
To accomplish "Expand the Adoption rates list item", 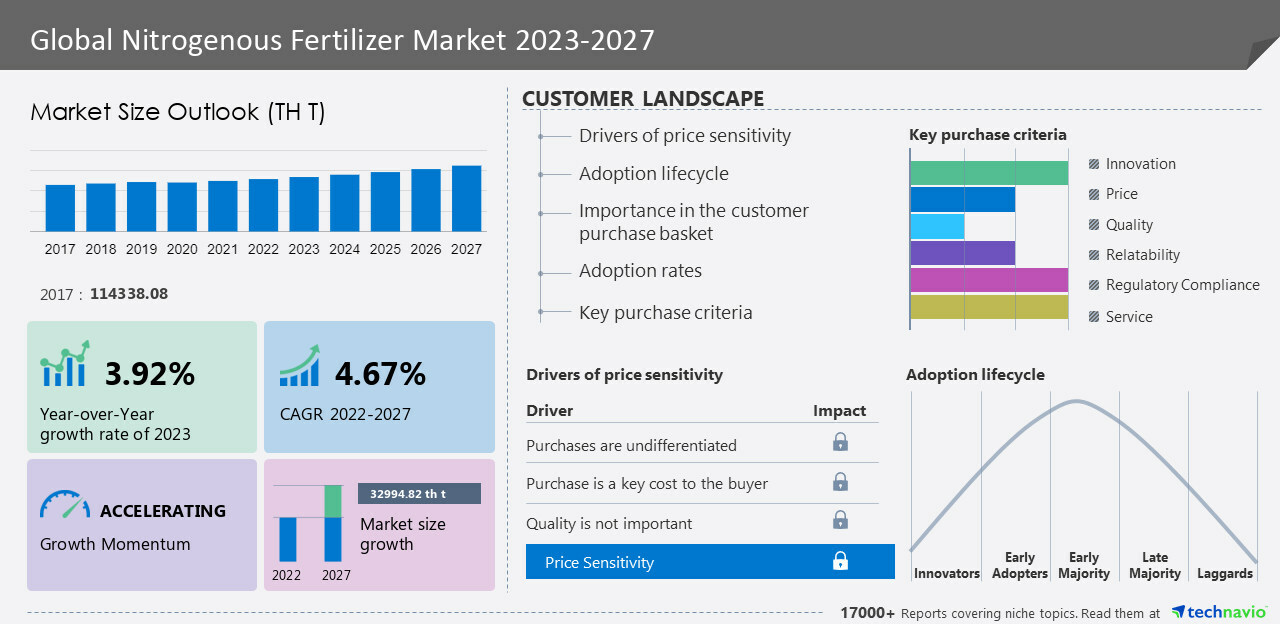I will tap(640, 271).
